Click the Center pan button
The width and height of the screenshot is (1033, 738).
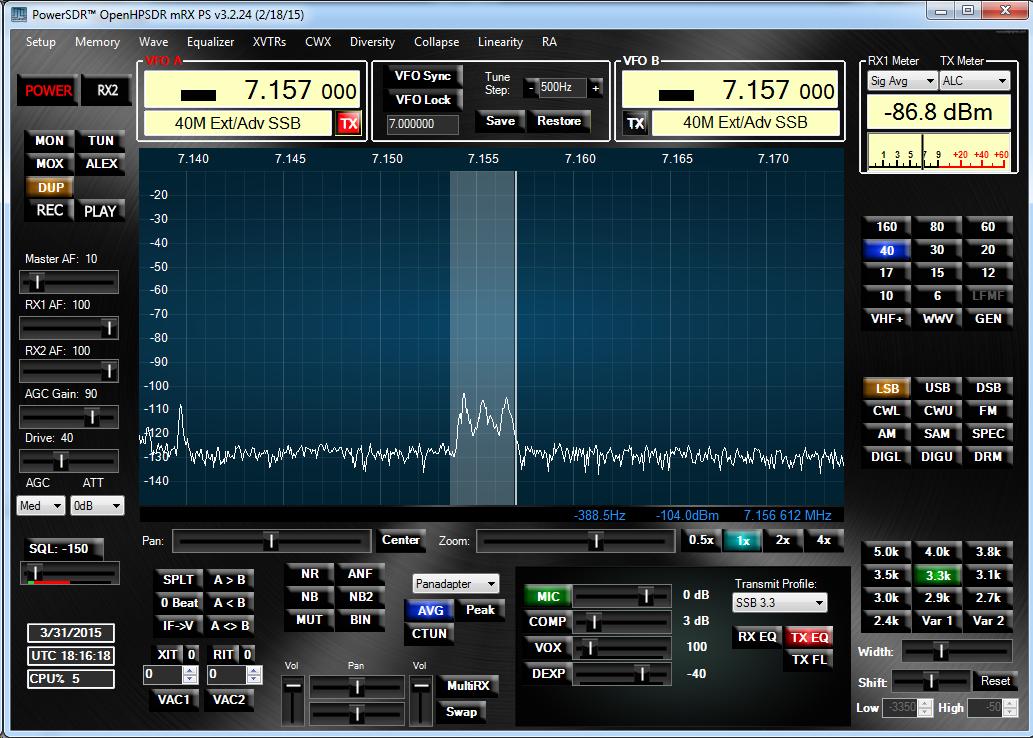click(401, 540)
